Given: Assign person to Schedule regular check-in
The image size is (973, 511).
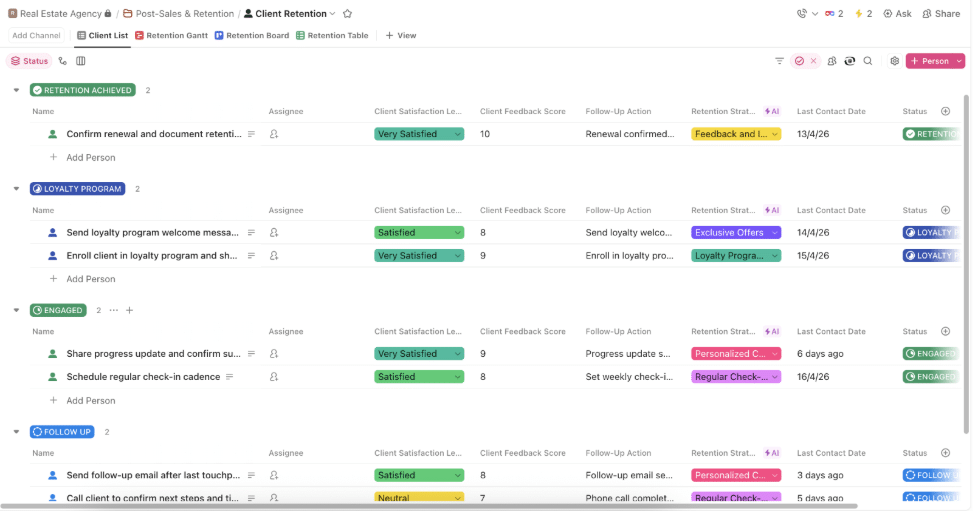Looking at the screenshot, I should 274,377.
